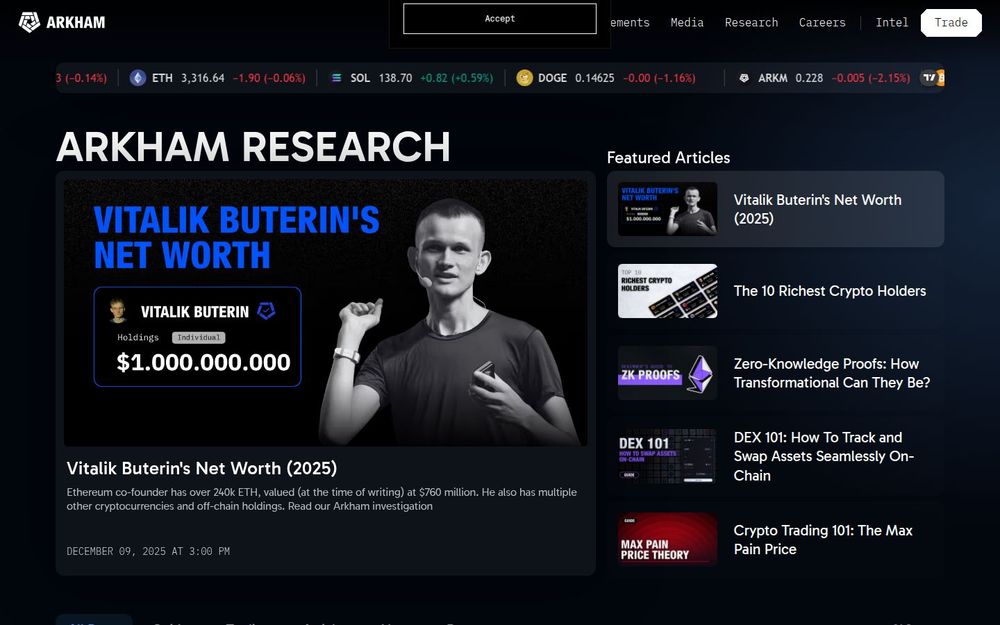
Task: Open Crypto Trading 101 Max Pain Price article
Action: tap(823, 540)
